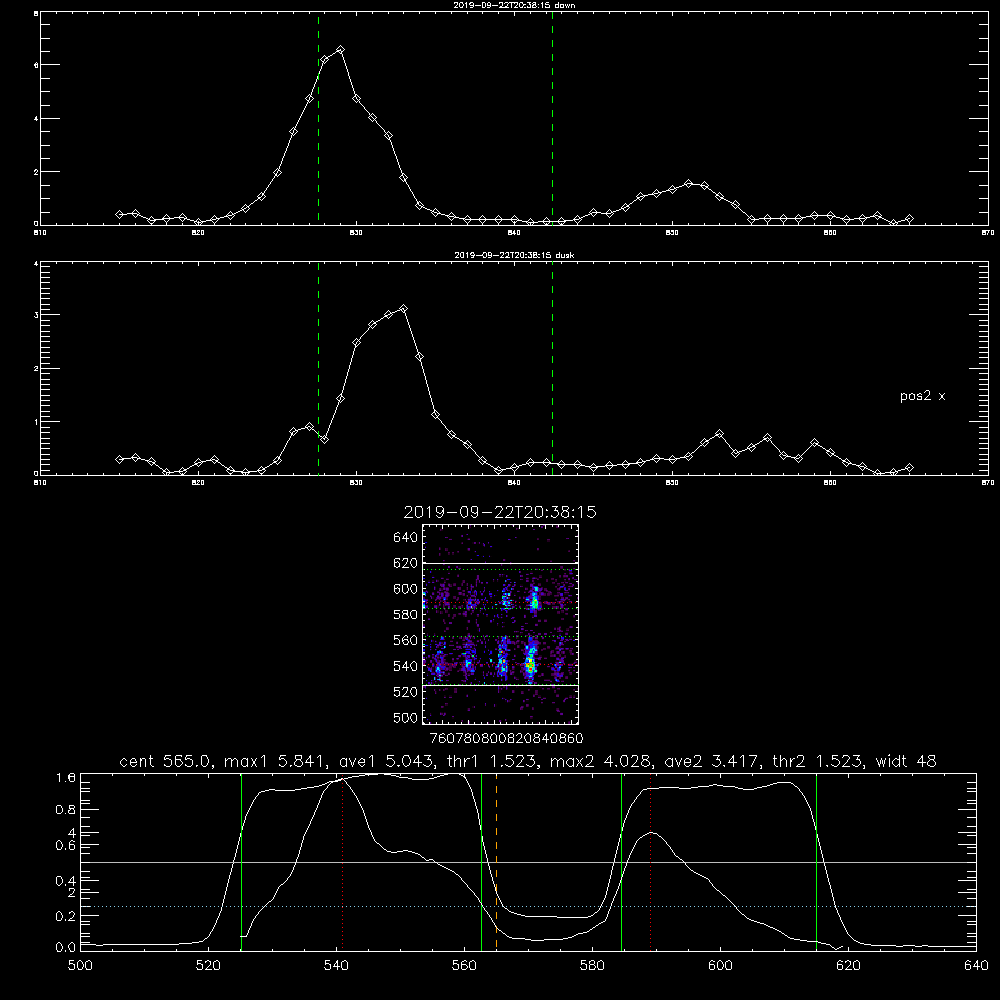Click the spectrogram x-axis labels "760780800820840860"
This screenshot has height=1000, width=1000.
[x=506, y=739]
